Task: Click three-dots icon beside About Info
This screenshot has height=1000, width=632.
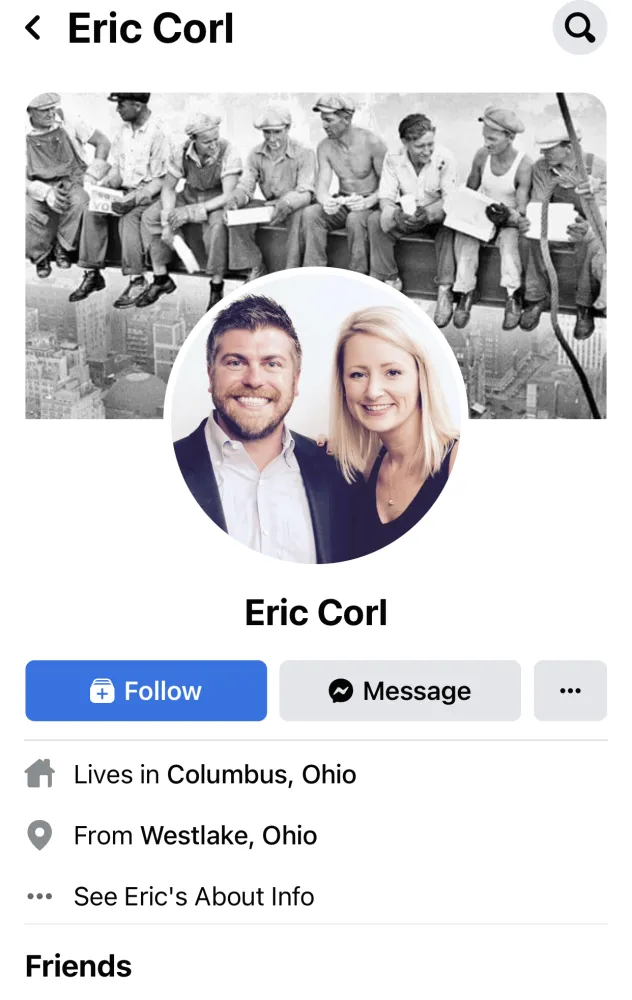Action: (40, 896)
